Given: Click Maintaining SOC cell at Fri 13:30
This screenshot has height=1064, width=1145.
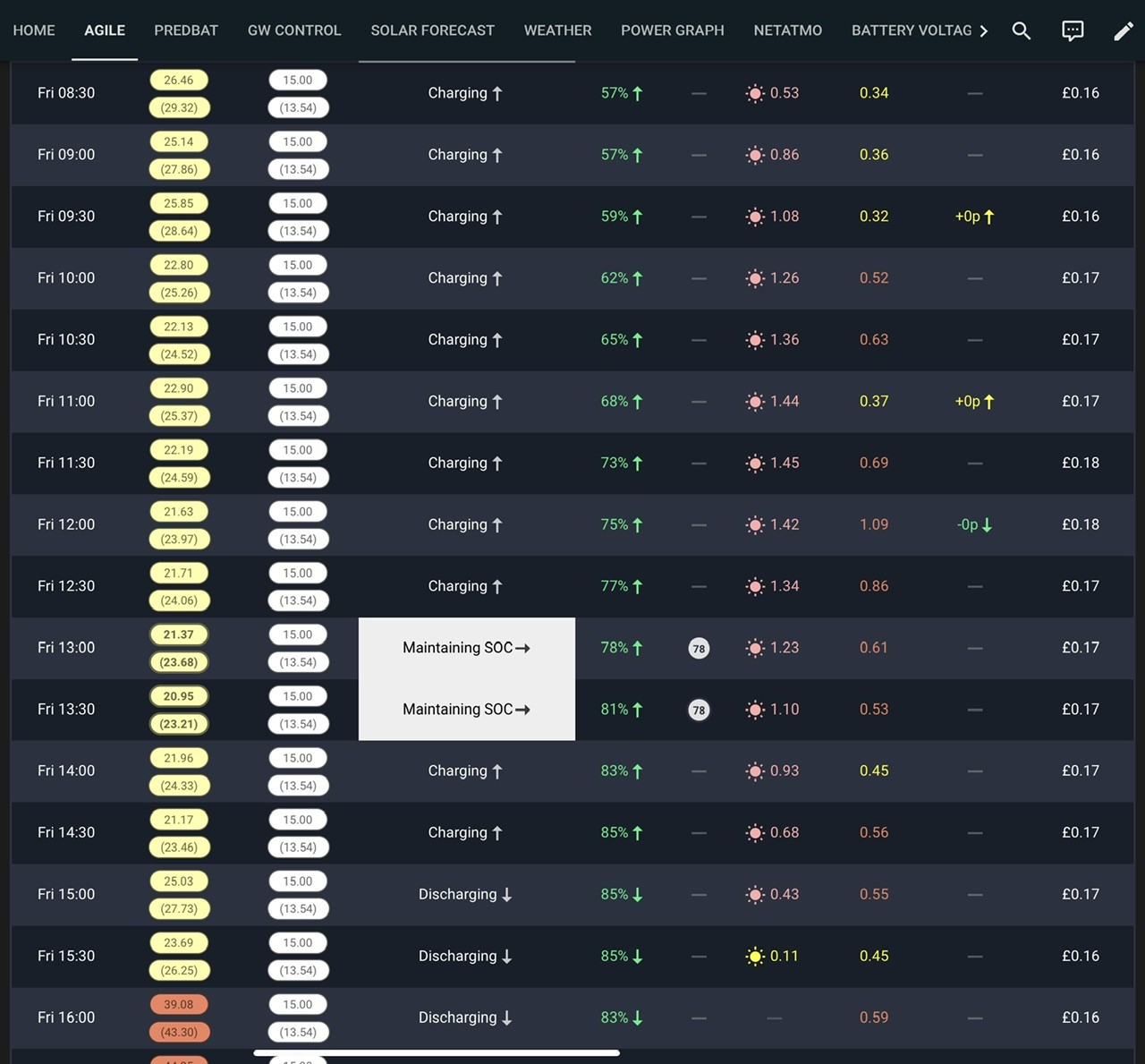Looking at the screenshot, I should click(x=467, y=710).
